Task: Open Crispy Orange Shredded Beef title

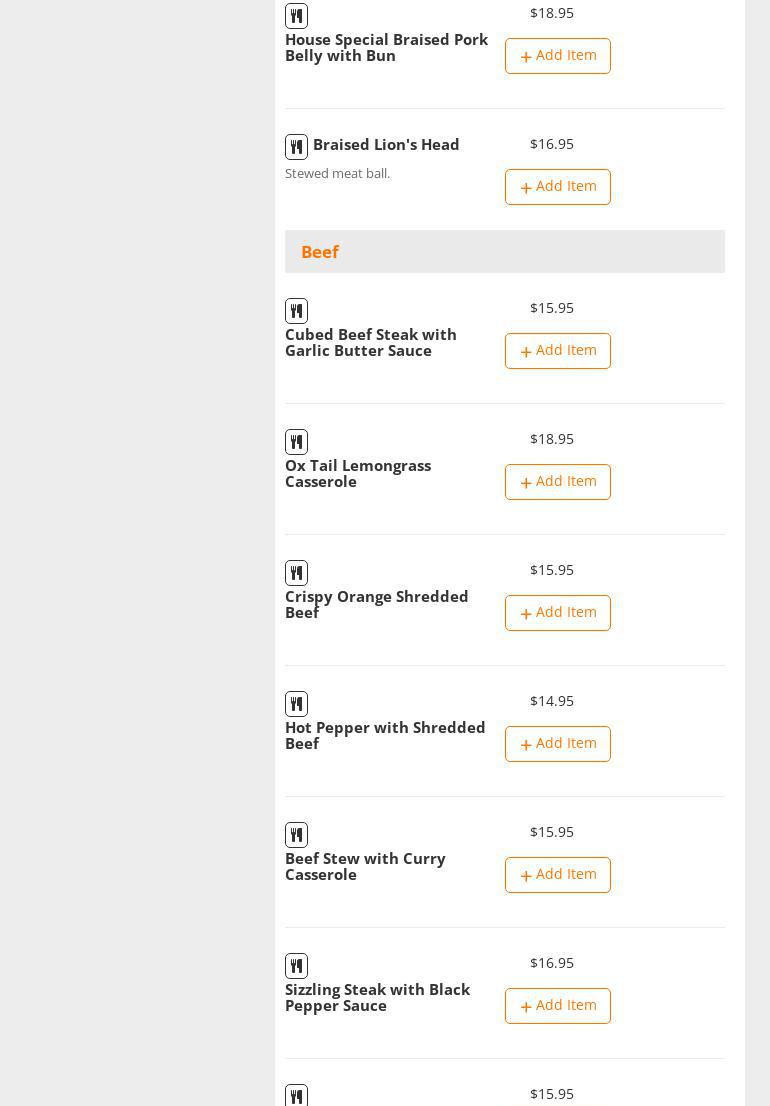Action: point(376,605)
